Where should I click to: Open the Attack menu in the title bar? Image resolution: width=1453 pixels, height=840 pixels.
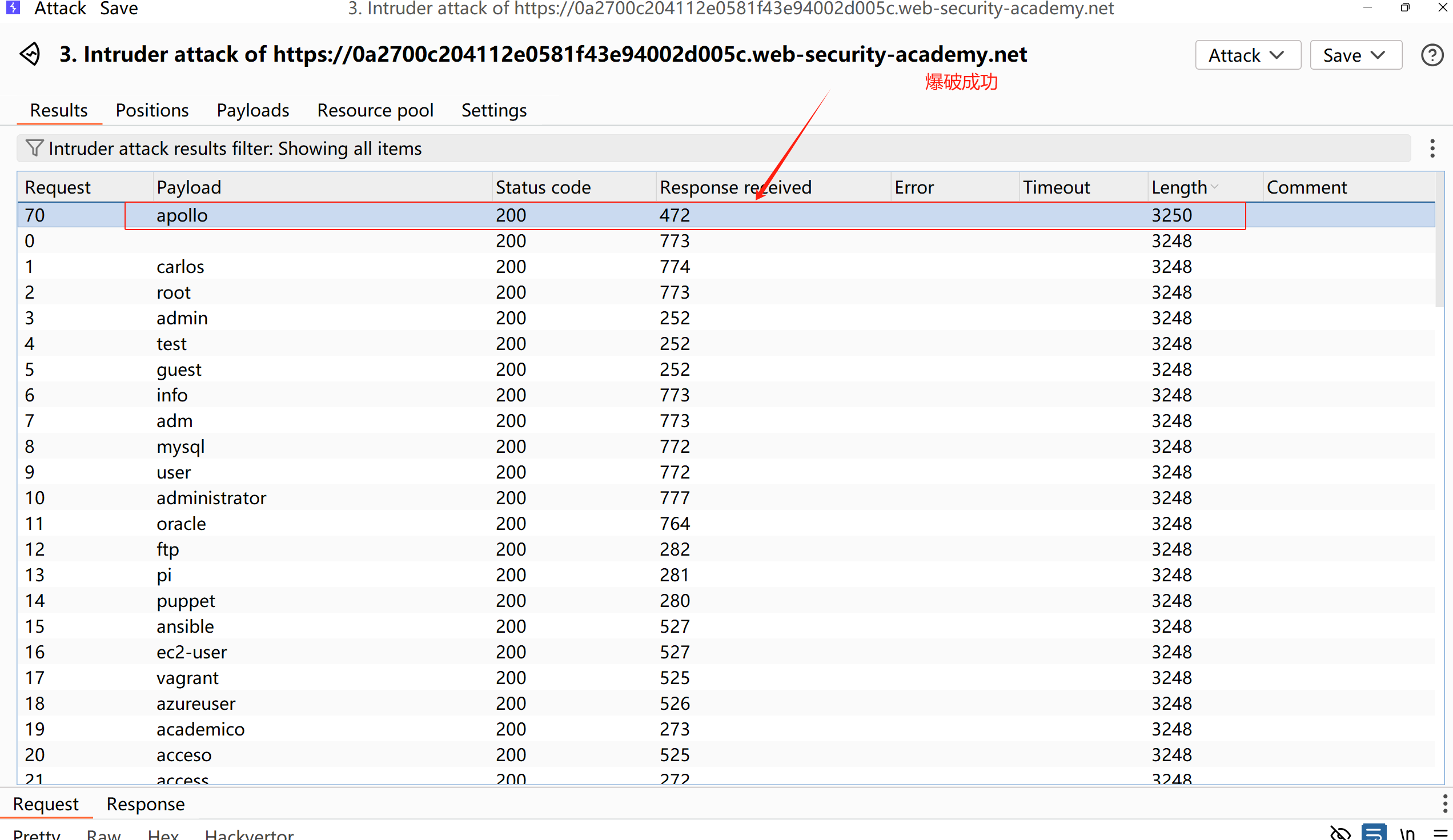tap(59, 8)
